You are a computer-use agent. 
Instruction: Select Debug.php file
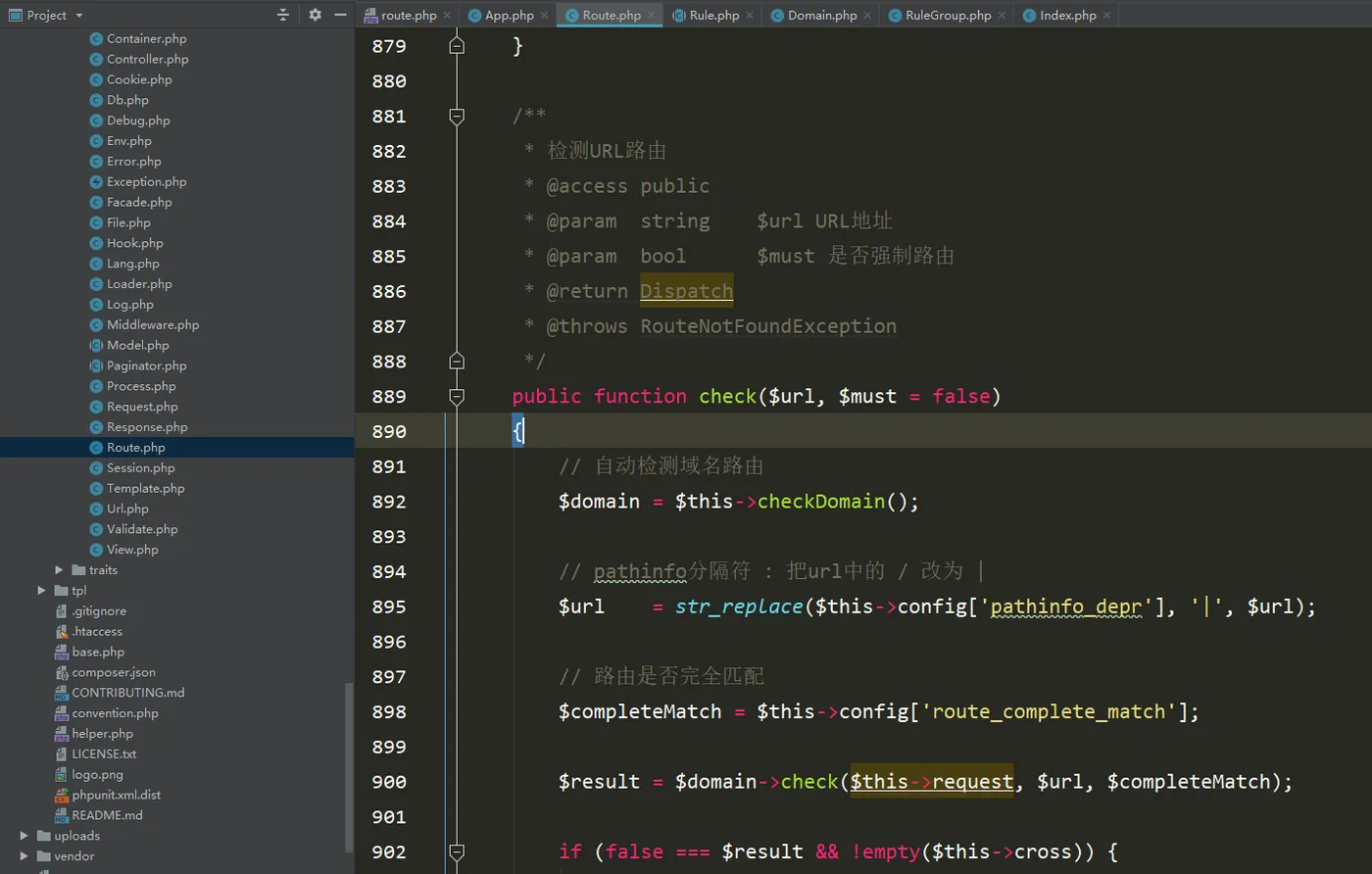coord(137,121)
